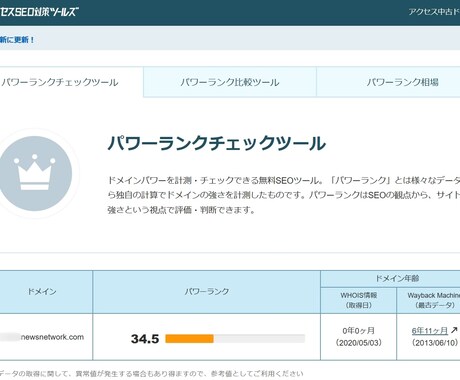Click the (2020/05/03) acquisition date

[x=359, y=343]
